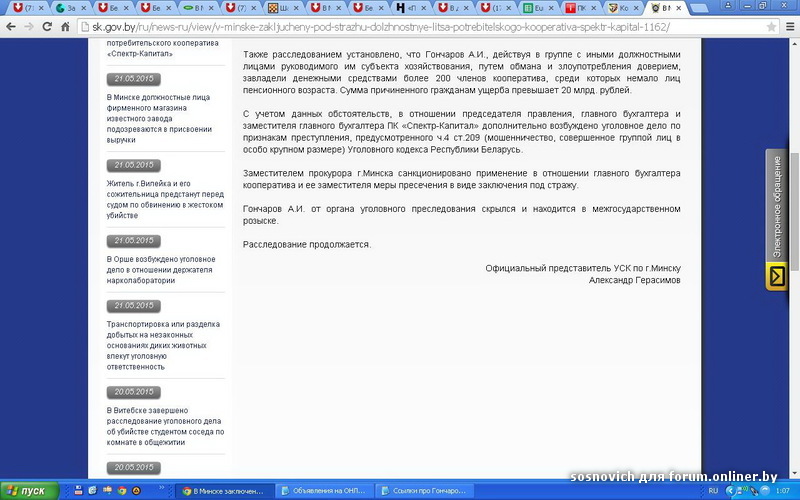
Task: Close the 'Шк' chess tab
Action: [x=296, y=8]
